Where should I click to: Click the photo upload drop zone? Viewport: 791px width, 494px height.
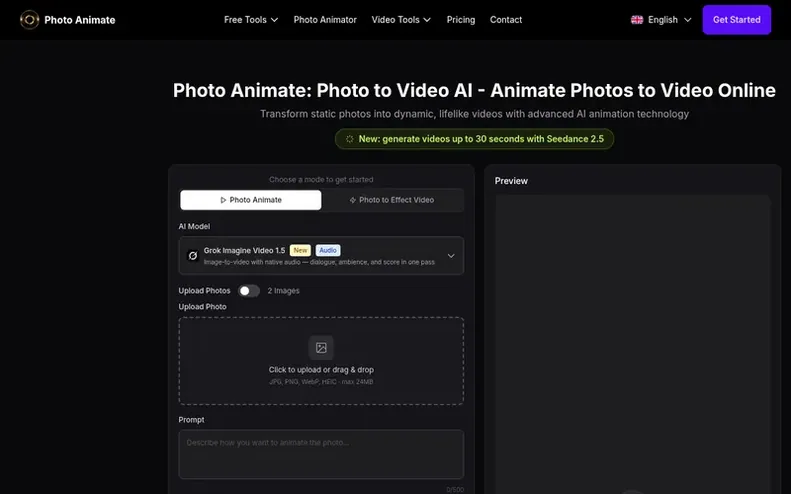tap(321, 361)
